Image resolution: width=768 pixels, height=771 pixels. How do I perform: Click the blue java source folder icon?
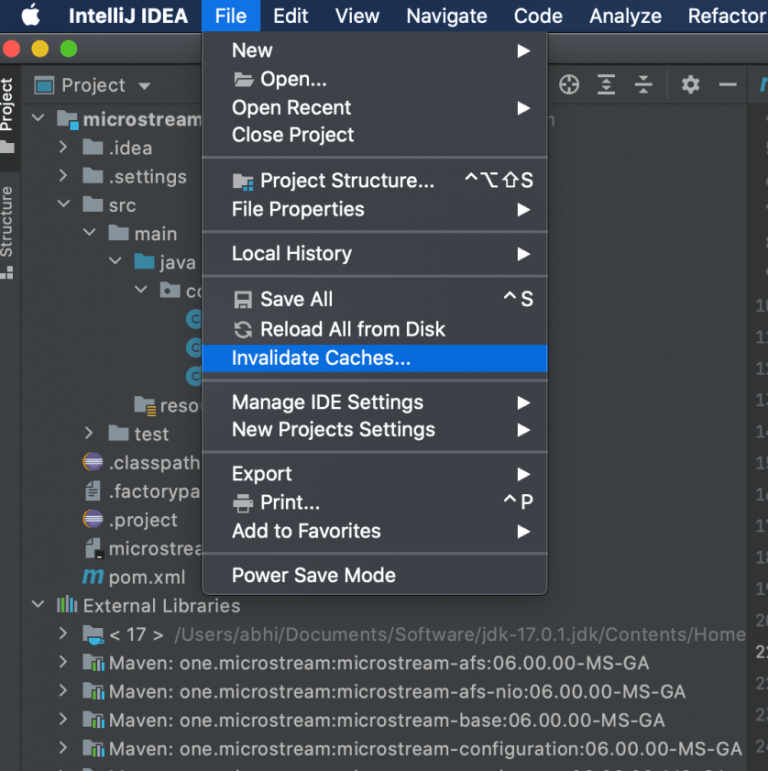[145, 261]
